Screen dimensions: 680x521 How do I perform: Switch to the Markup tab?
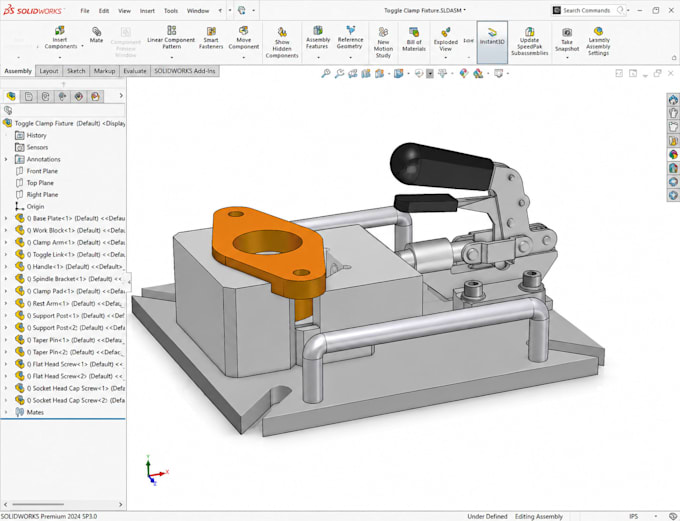pos(105,71)
